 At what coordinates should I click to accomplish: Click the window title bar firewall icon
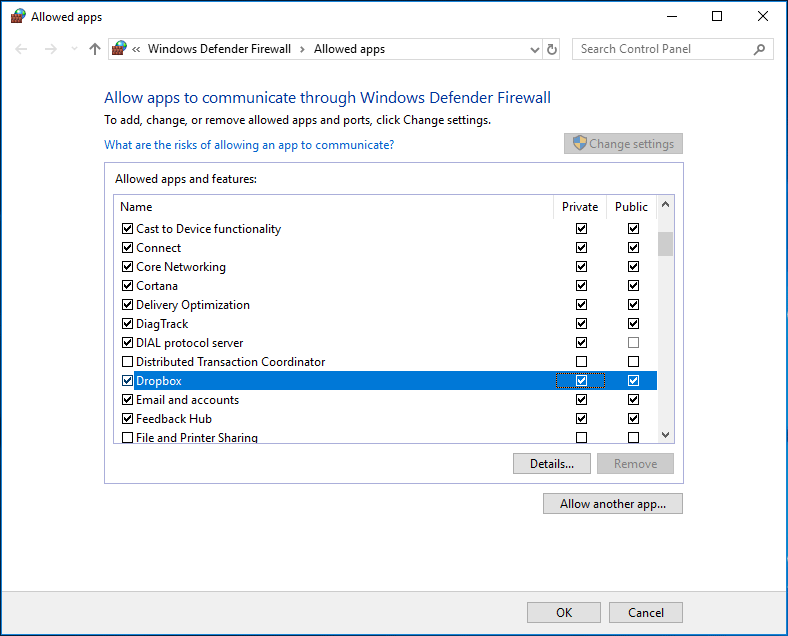click(18, 16)
